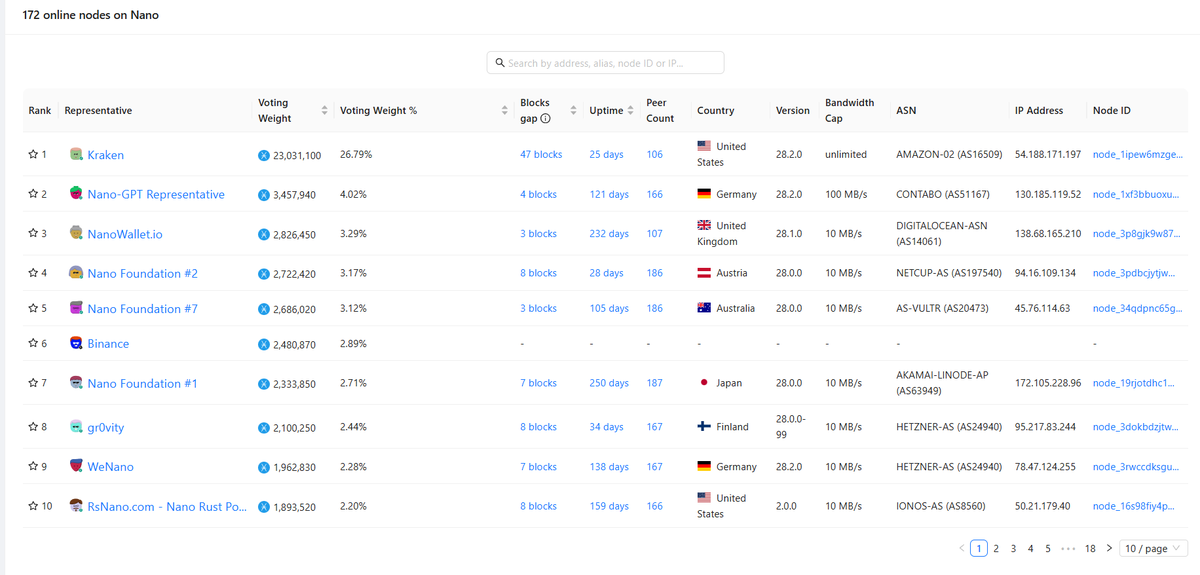Star the gr0vity representative

tap(33, 427)
